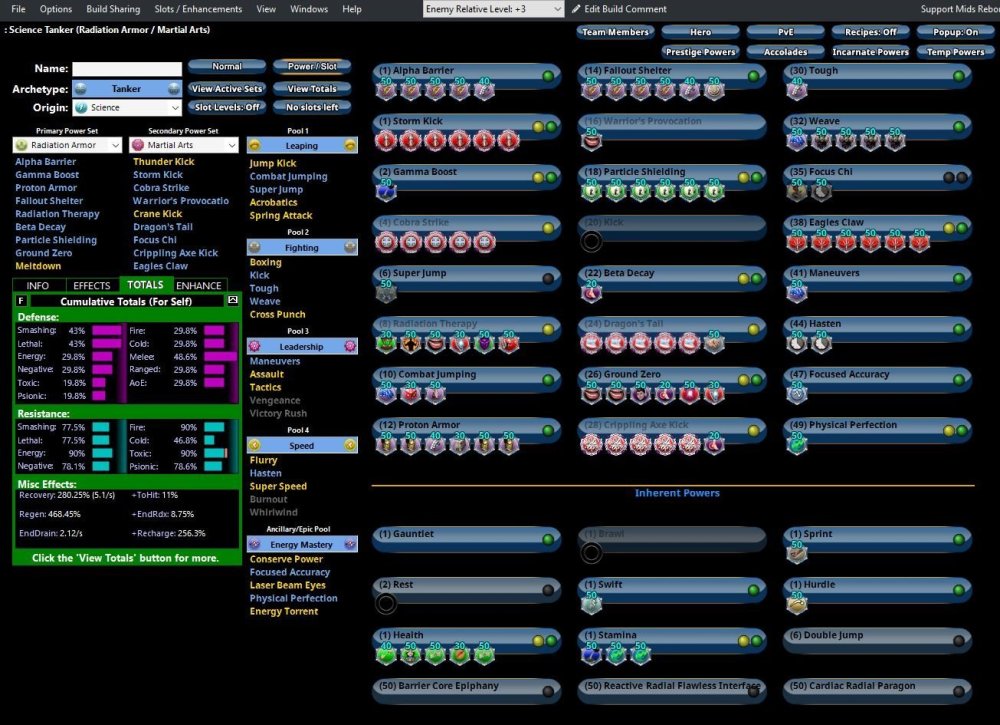This screenshot has width=1000, height=725.
Task: Toggle the Recipes: Off button
Action: 870,32
